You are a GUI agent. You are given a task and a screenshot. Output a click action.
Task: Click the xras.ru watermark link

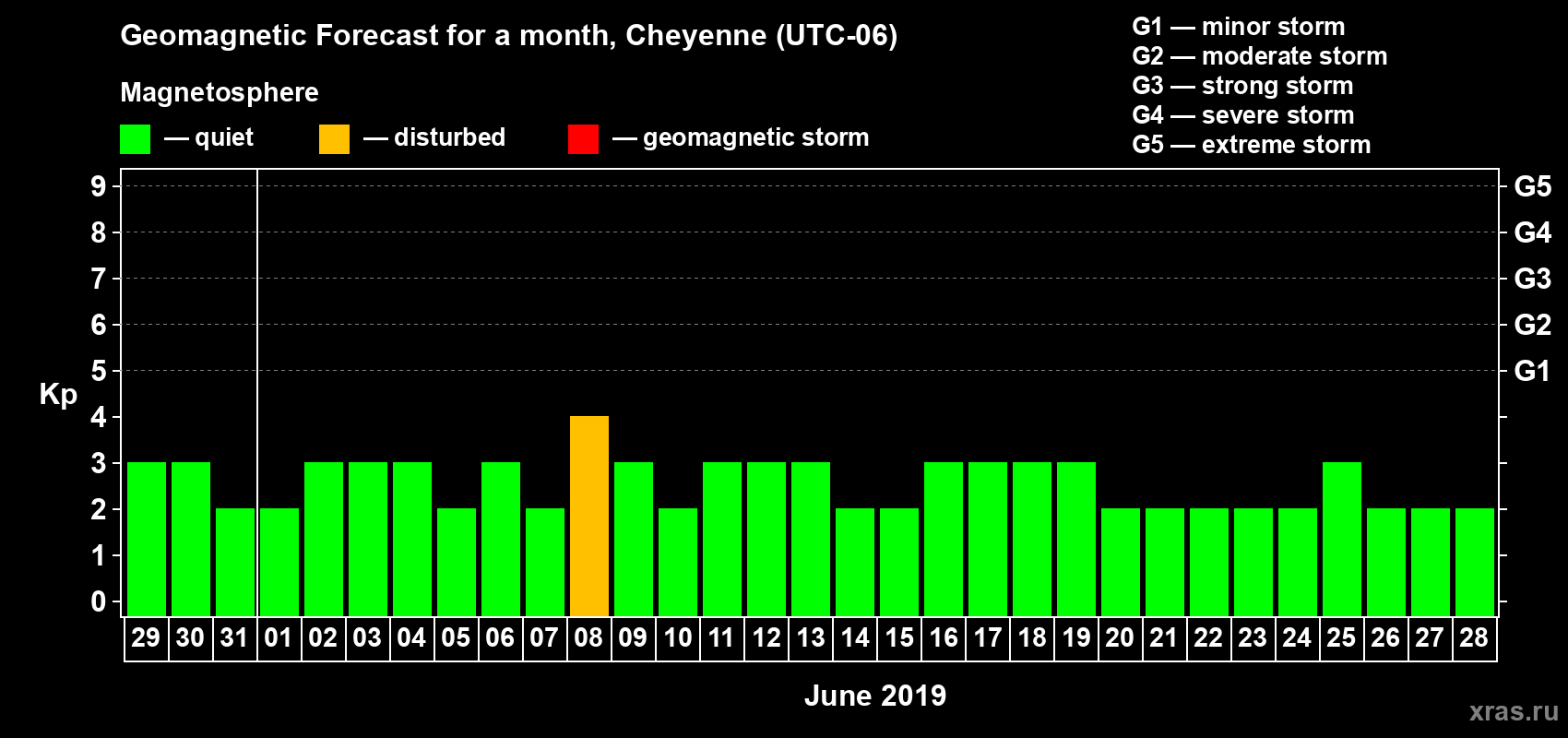pos(1513,711)
